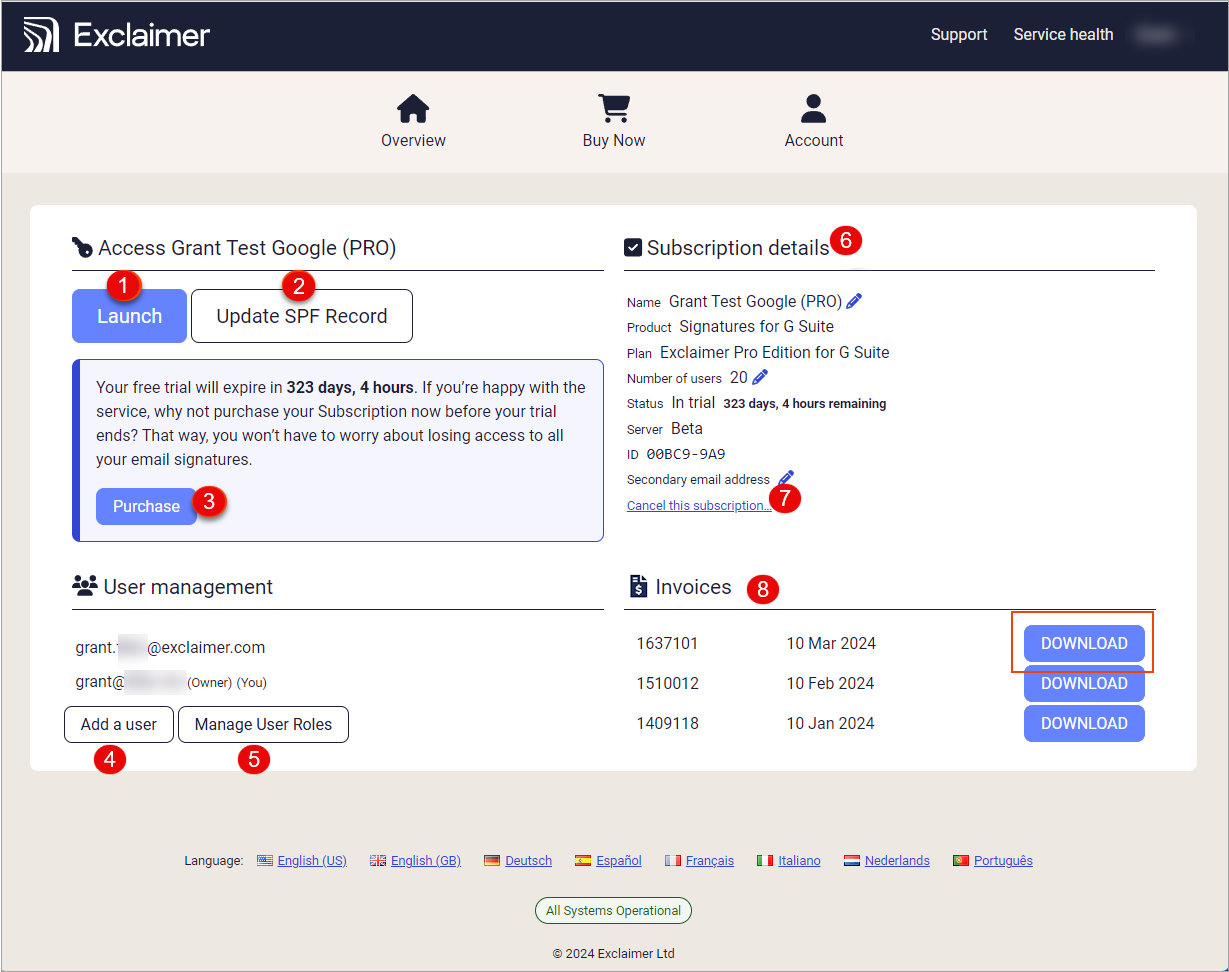Viewport: 1229px width, 972px height.
Task: Click Update SPF Record
Action: click(301, 315)
